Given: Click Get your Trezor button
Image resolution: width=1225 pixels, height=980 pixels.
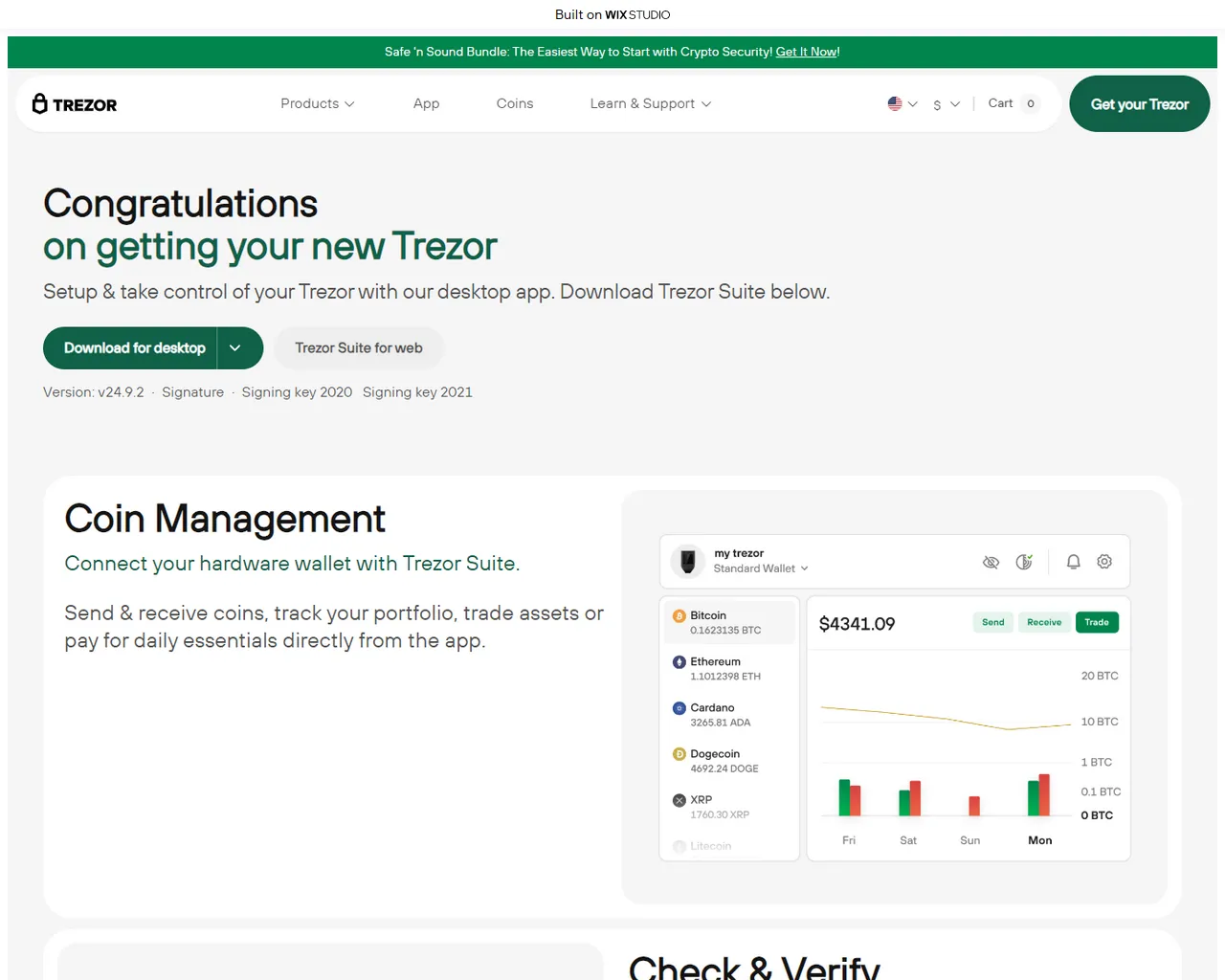Looking at the screenshot, I should [x=1140, y=104].
